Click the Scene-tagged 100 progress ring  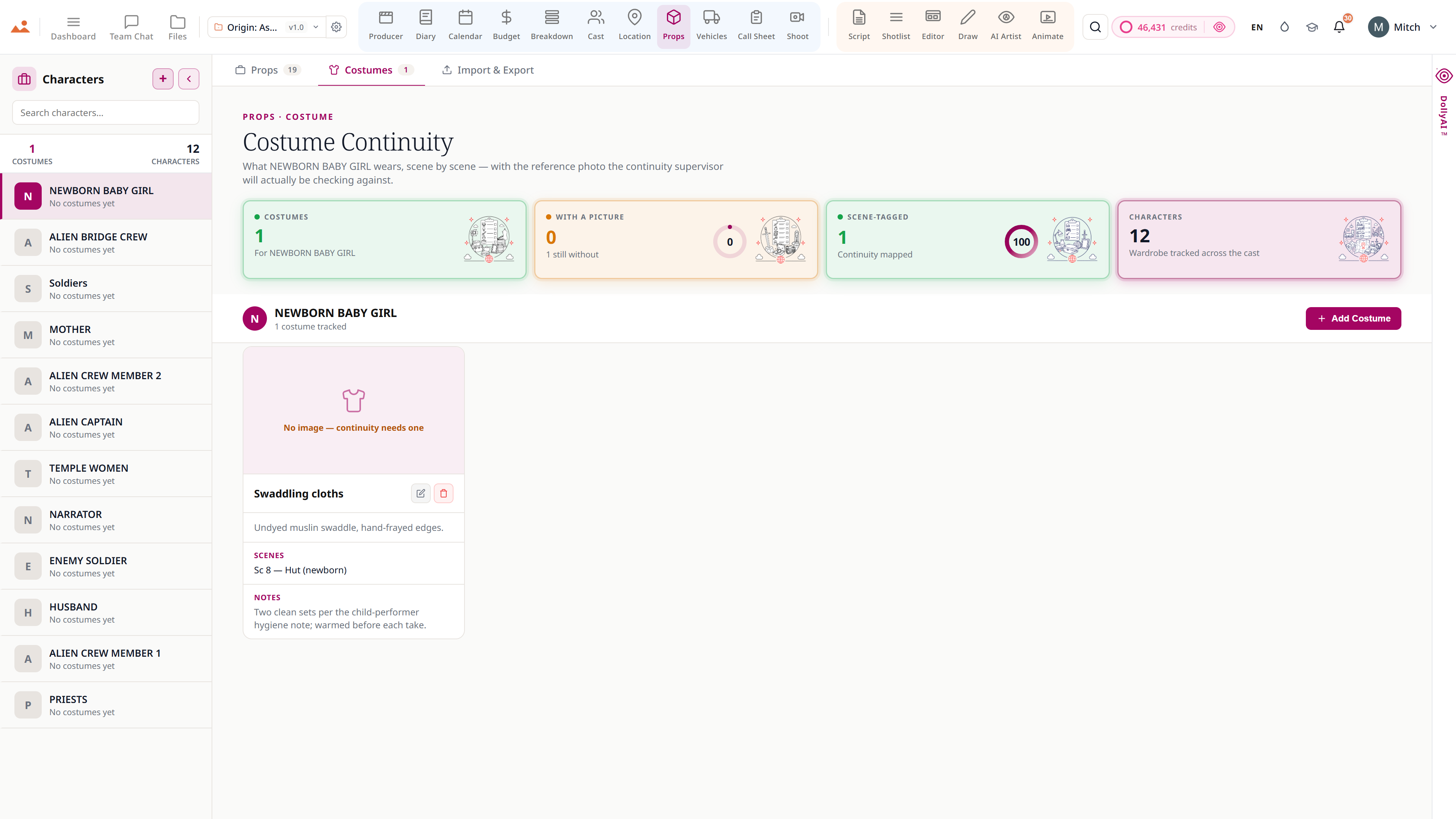pos(1021,242)
